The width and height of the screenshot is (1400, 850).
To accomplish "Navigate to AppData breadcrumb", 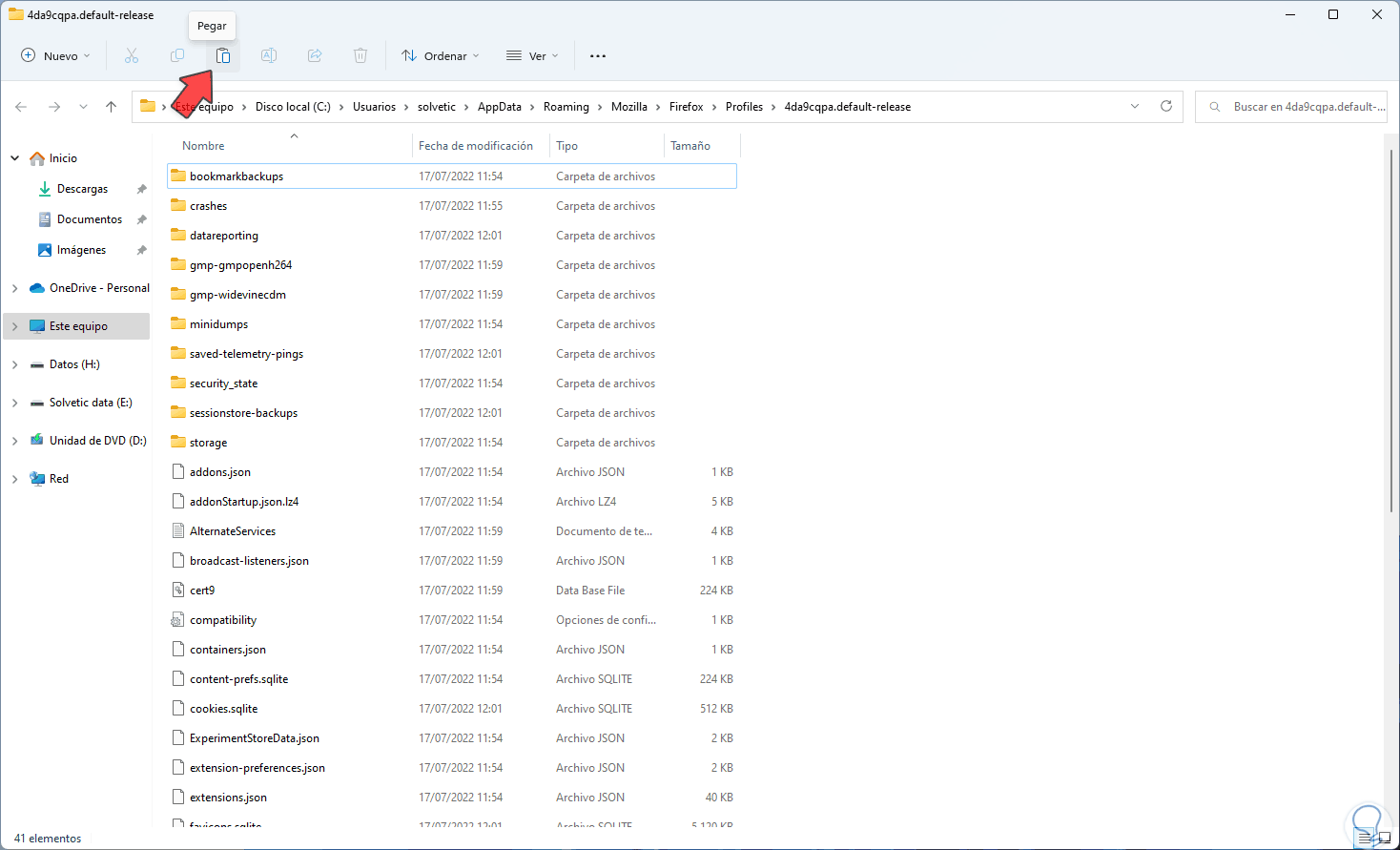I will pos(500,107).
